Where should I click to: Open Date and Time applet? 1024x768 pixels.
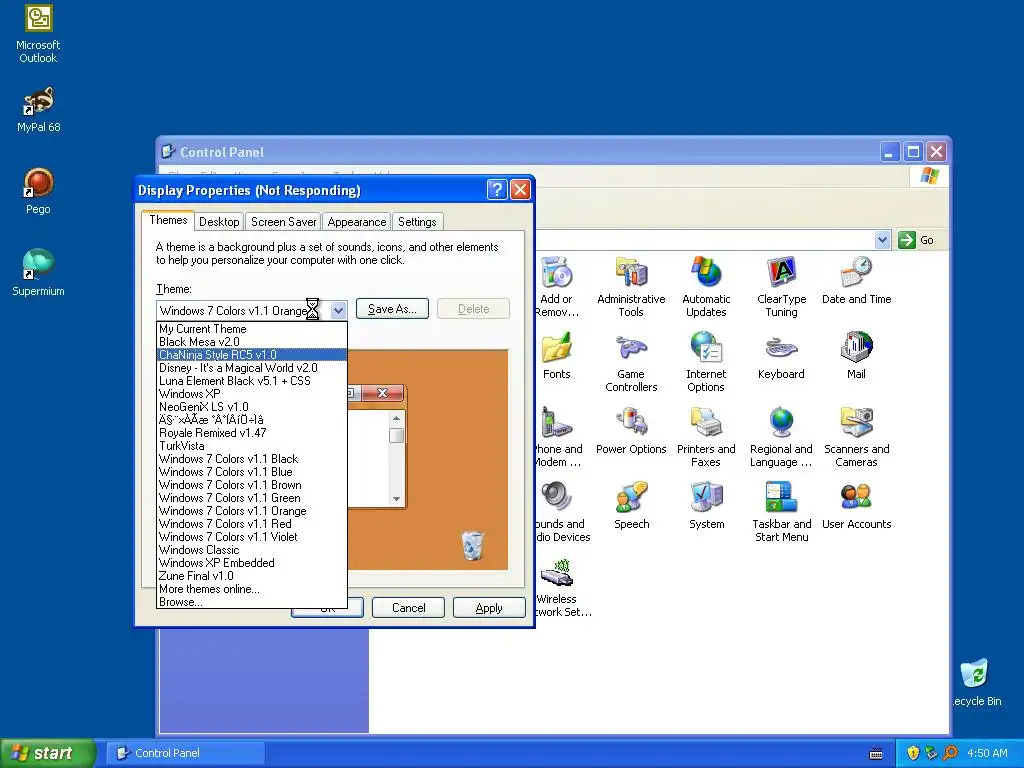[x=856, y=281]
